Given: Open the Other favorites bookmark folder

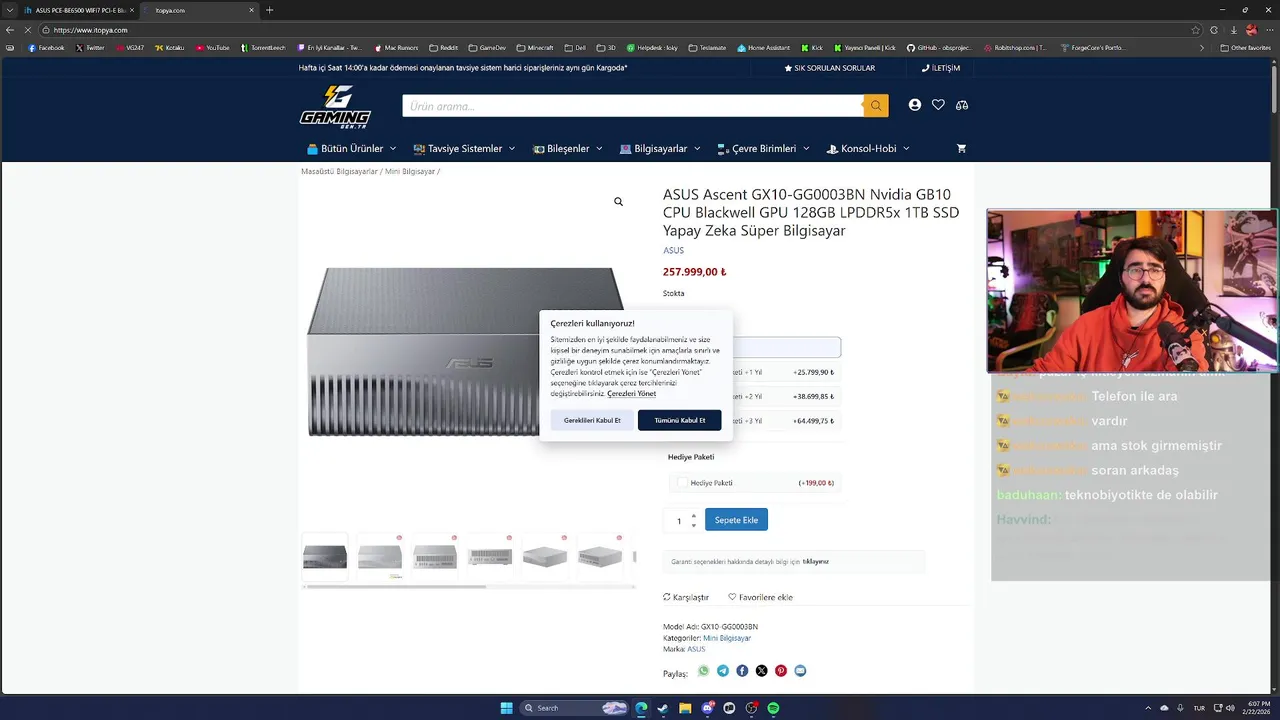Looking at the screenshot, I should coord(1246,48).
